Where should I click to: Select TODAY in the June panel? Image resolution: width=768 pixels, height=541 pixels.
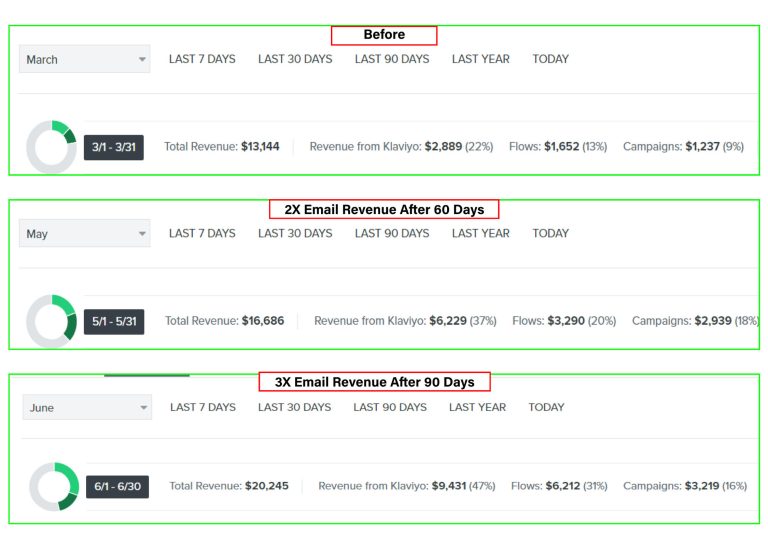click(546, 407)
